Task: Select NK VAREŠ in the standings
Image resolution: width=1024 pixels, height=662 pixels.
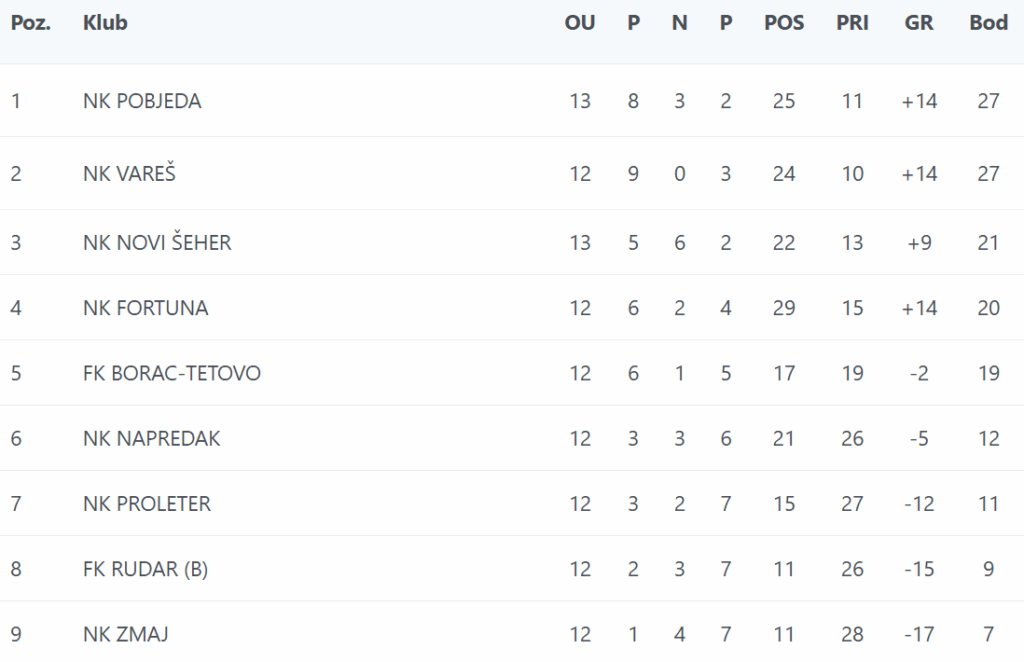Action: click(129, 173)
